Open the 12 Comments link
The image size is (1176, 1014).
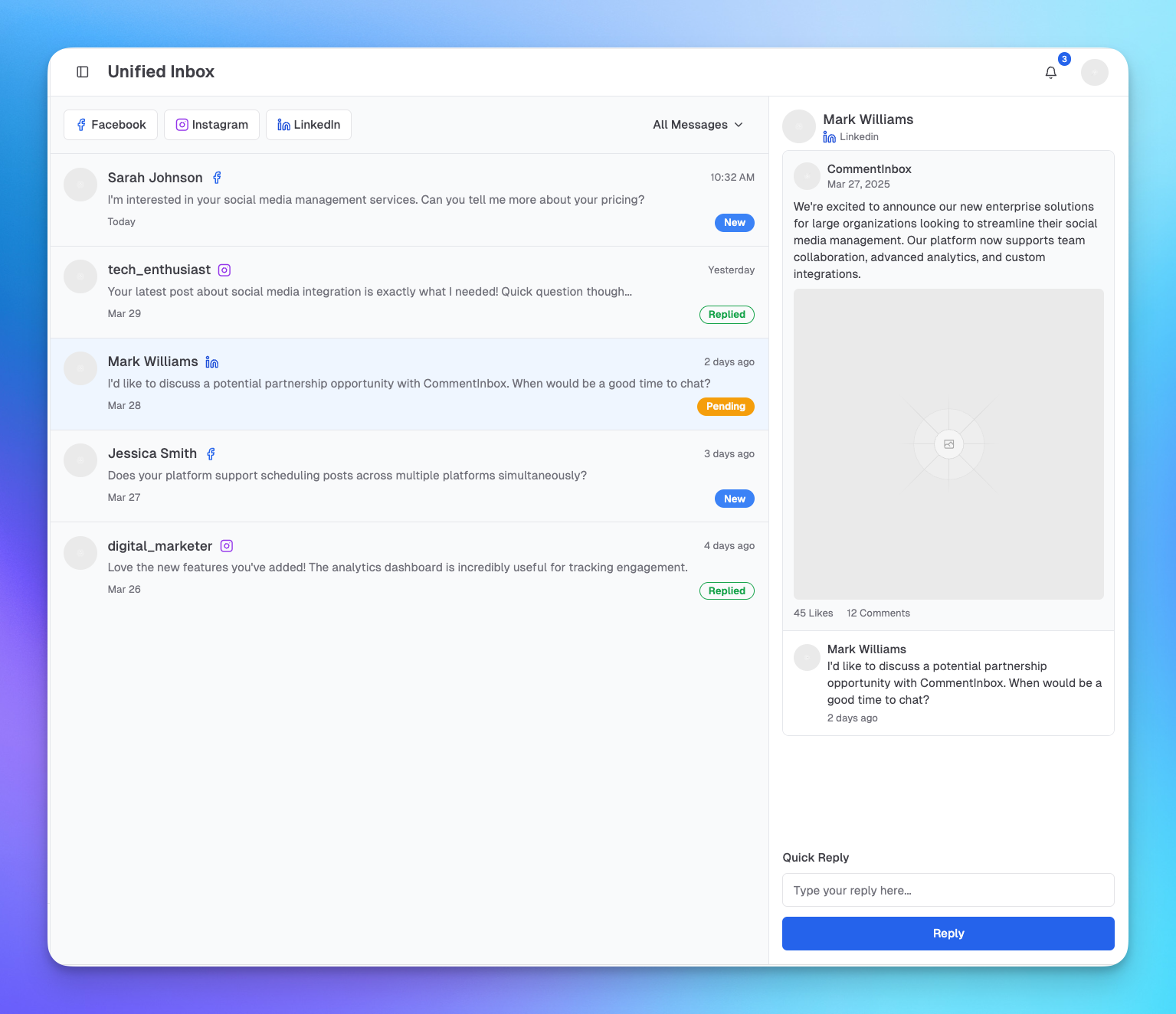[x=878, y=613]
